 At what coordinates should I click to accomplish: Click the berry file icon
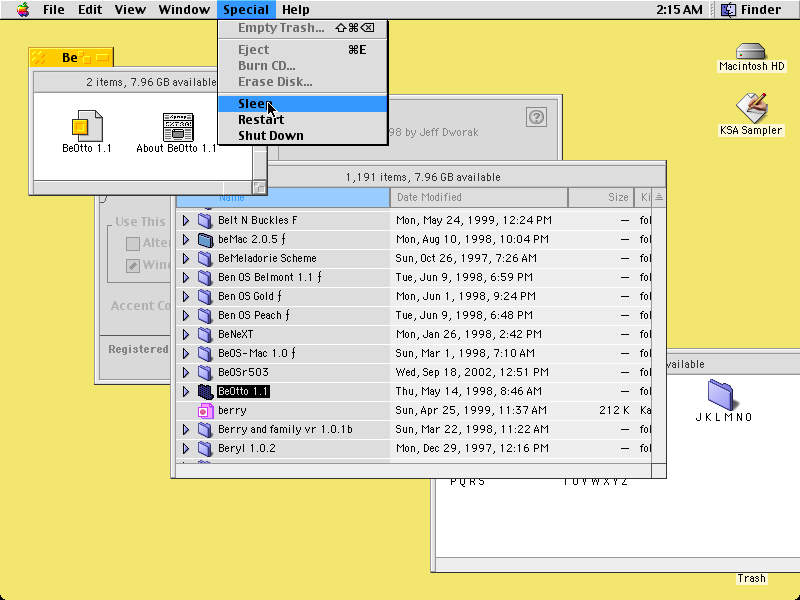point(205,410)
